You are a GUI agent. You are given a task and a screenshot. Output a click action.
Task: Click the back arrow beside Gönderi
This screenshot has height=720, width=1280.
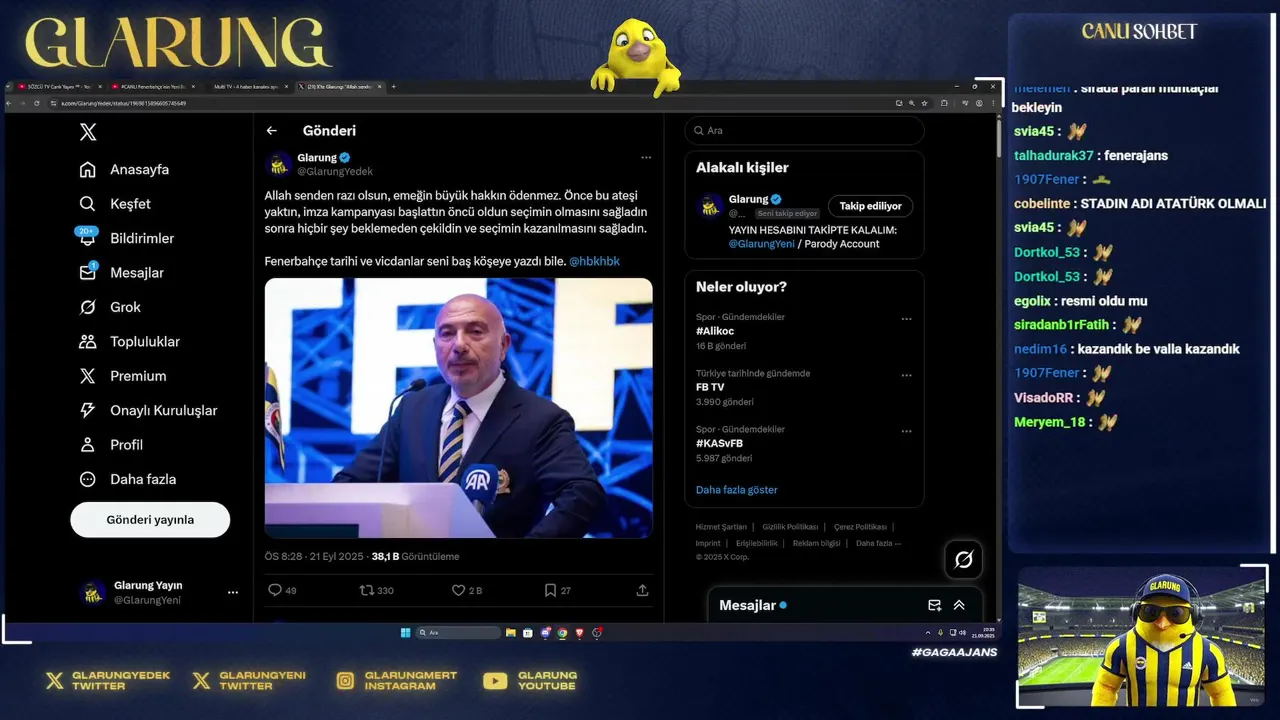[271, 131]
